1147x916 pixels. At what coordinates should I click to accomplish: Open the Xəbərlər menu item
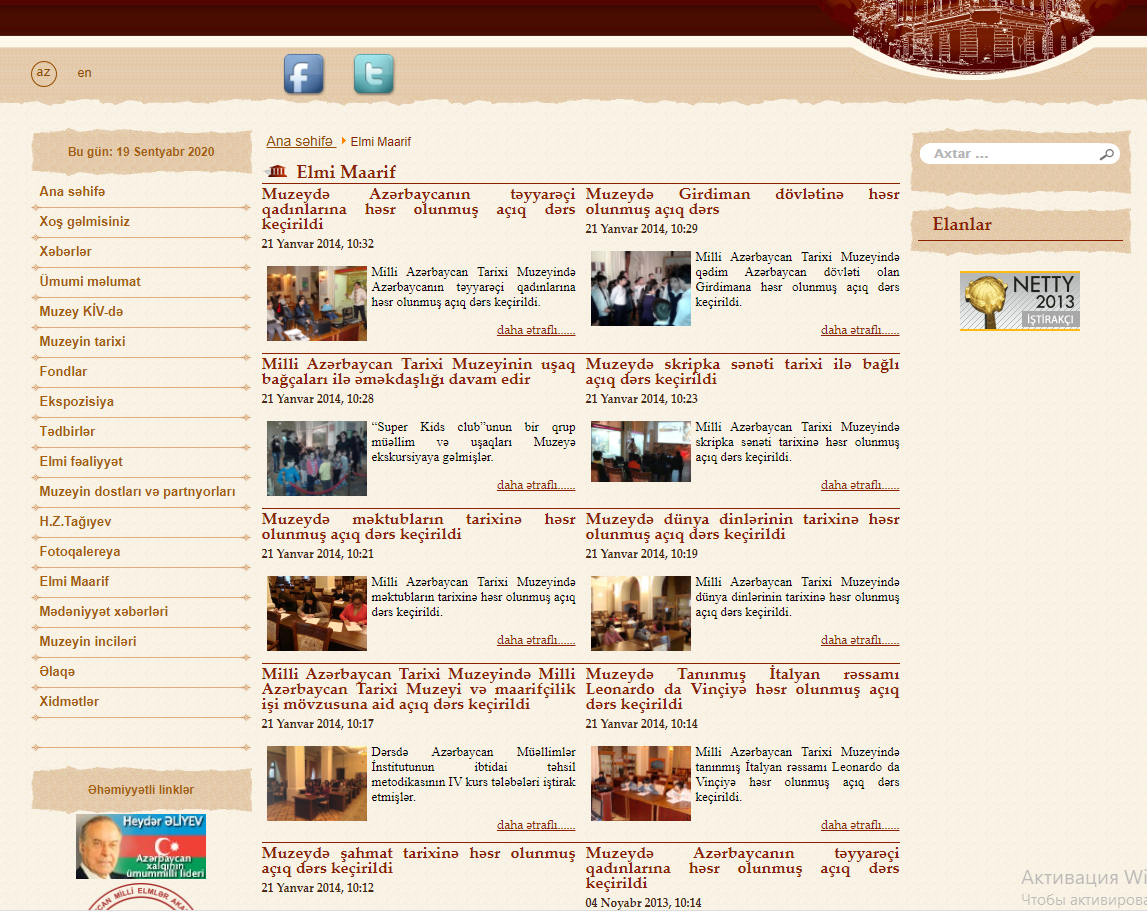(66, 252)
